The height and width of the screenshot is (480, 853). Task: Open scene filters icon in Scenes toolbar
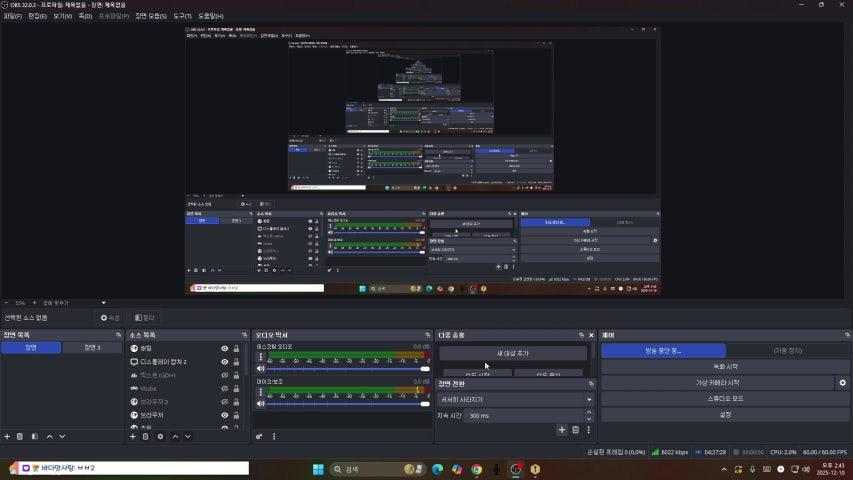[34, 436]
